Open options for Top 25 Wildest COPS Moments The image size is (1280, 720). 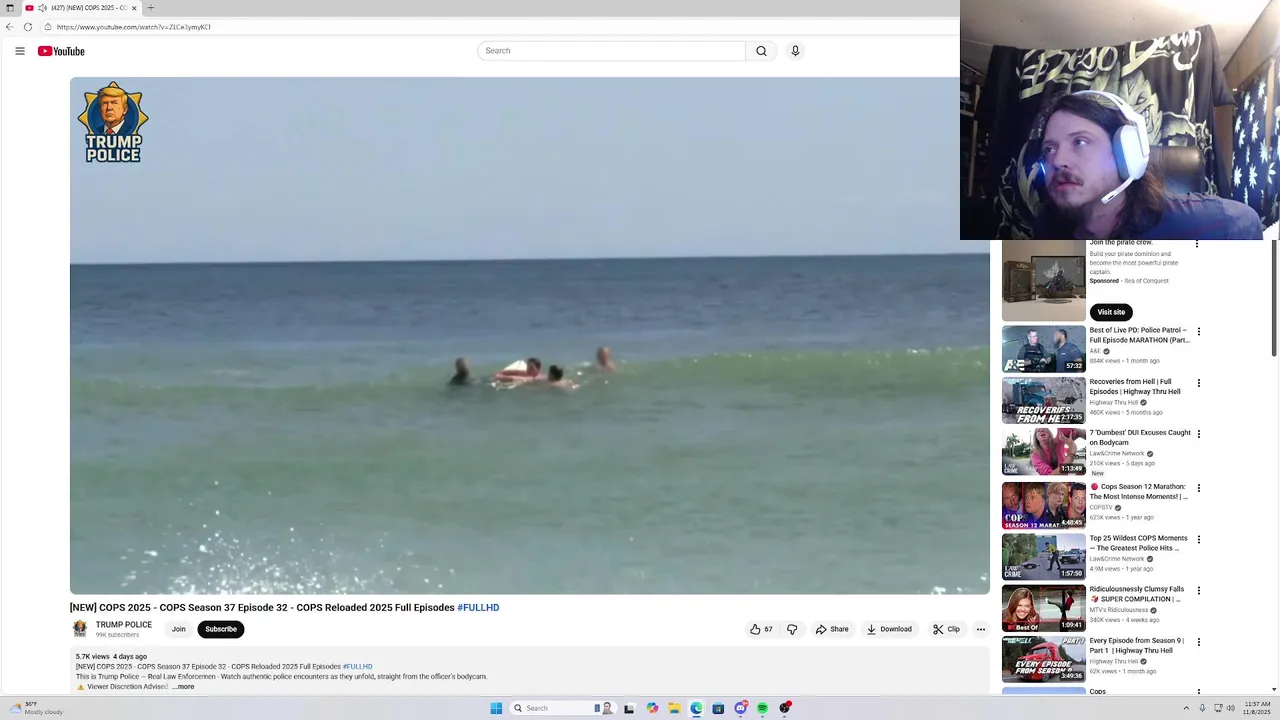tap(1198, 540)
